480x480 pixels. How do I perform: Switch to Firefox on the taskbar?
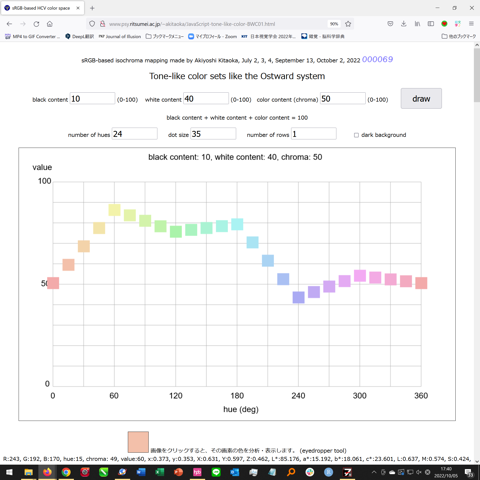[47, 472]
